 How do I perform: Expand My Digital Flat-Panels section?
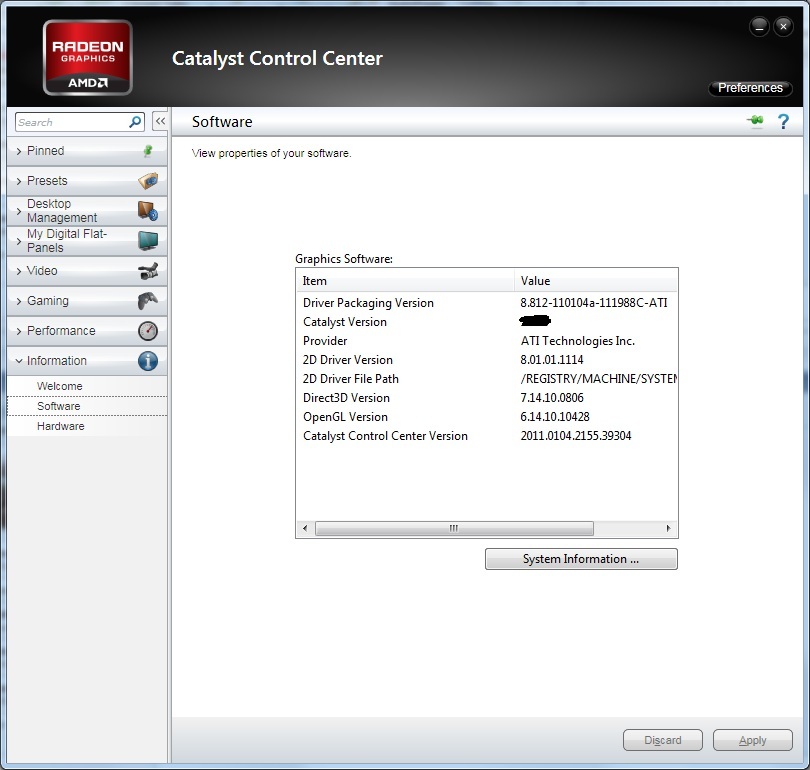pyautogui.click(x=87, y=241)
